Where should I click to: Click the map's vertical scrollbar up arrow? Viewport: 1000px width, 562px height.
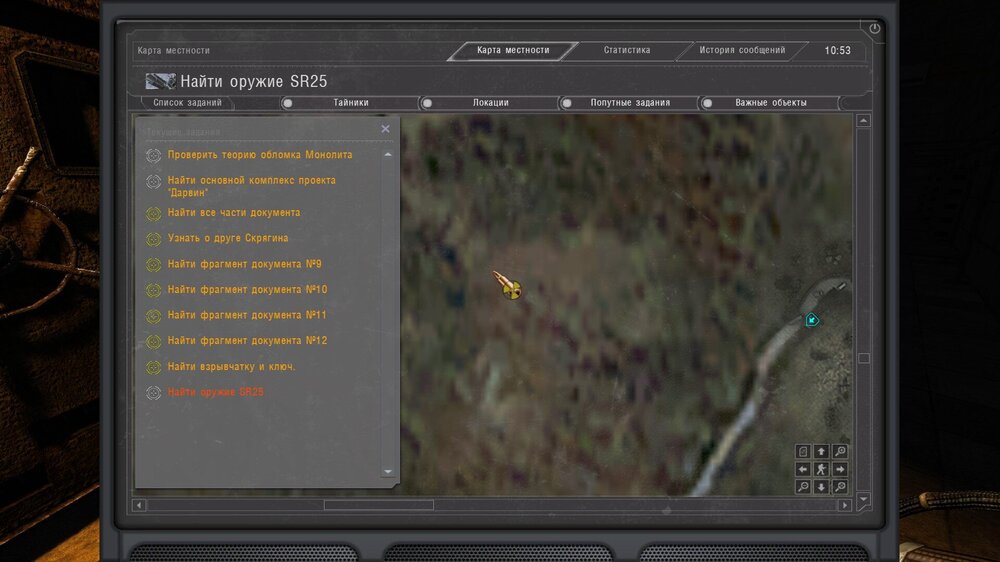864,121
